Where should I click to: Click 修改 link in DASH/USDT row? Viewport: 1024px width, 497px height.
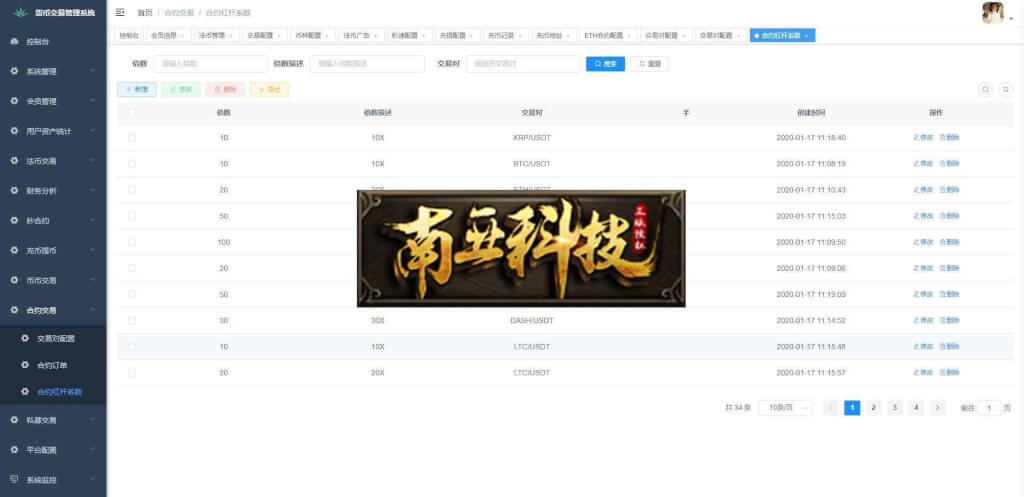pos(923,321)
